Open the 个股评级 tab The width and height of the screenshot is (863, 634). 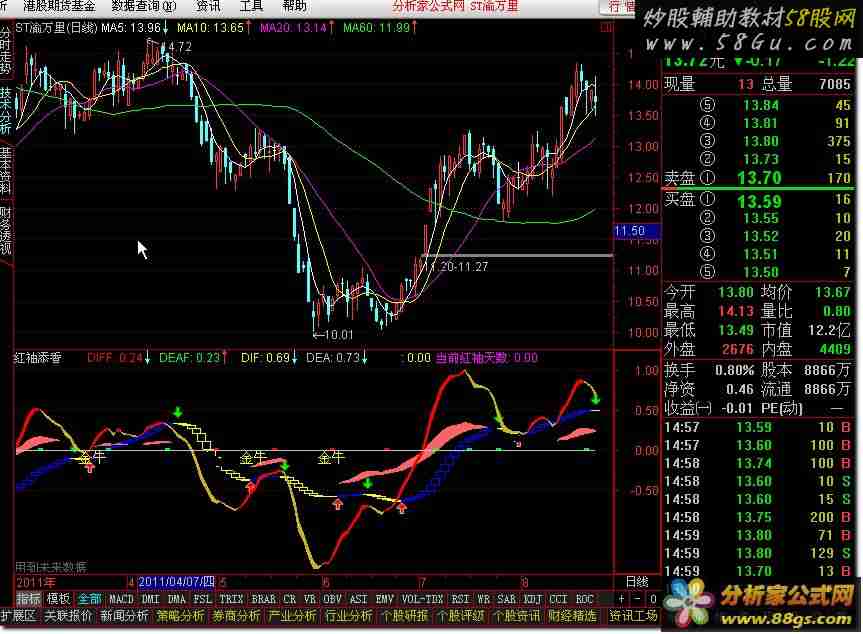(x=461, y=616)
